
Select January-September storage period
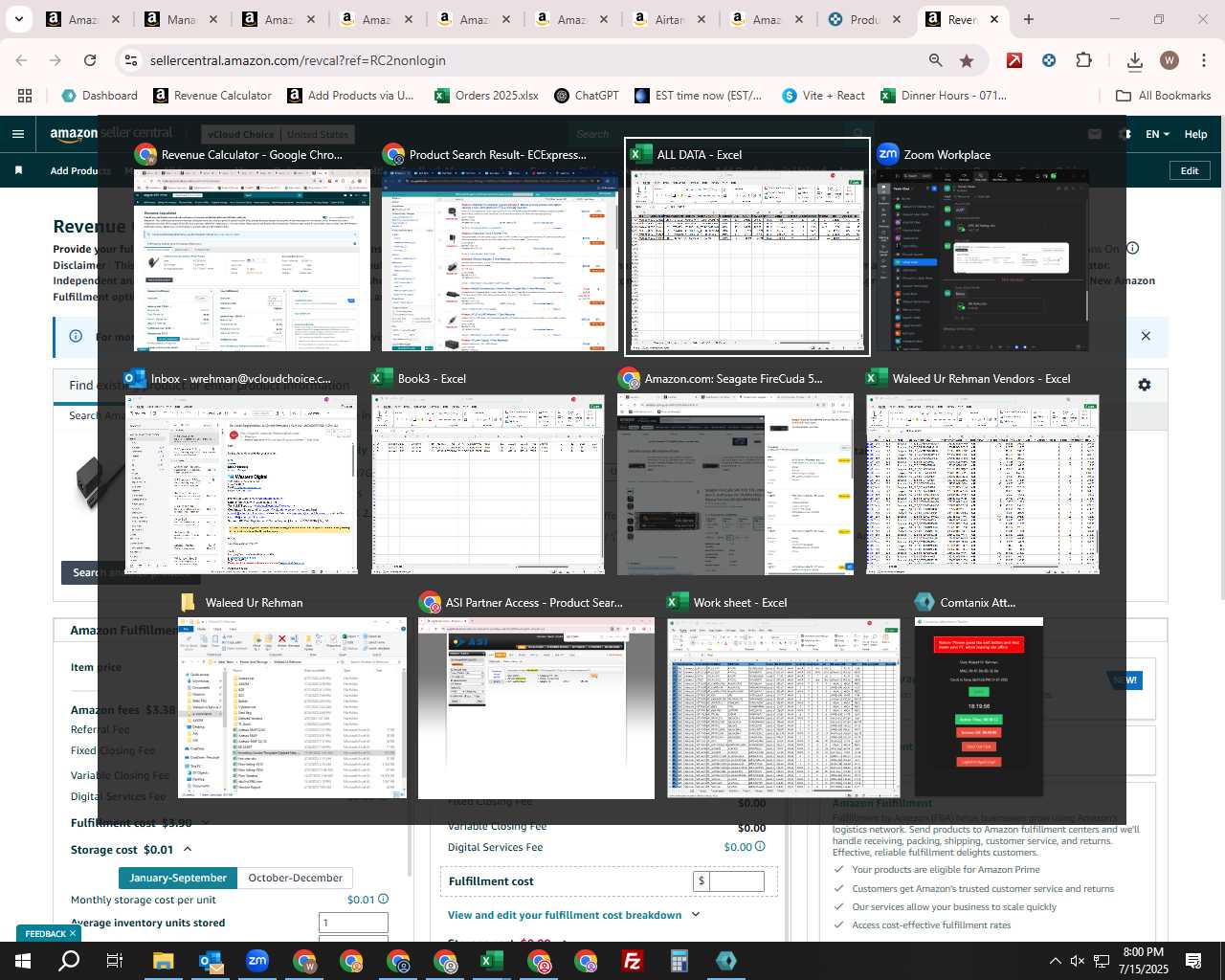click(178, 878)
